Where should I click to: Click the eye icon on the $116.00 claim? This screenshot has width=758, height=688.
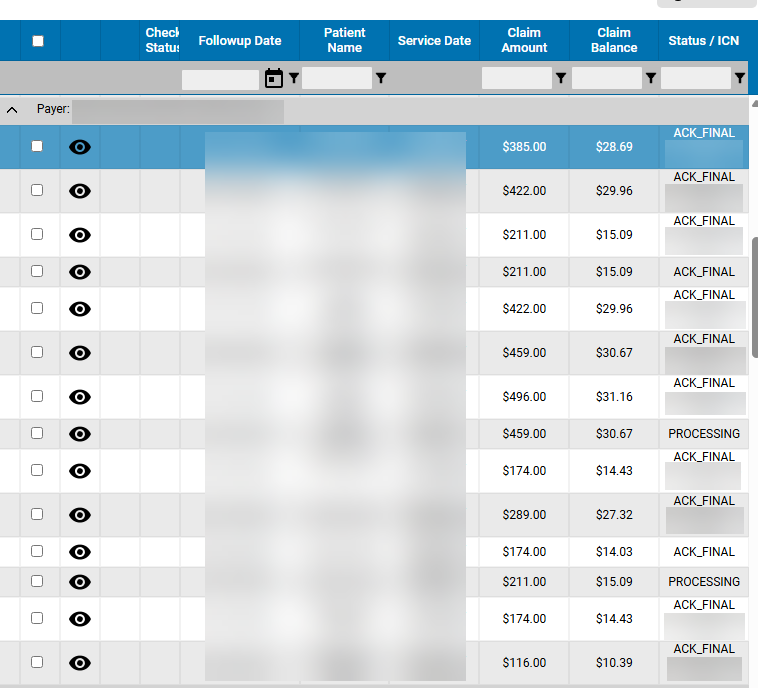[80, 663]
